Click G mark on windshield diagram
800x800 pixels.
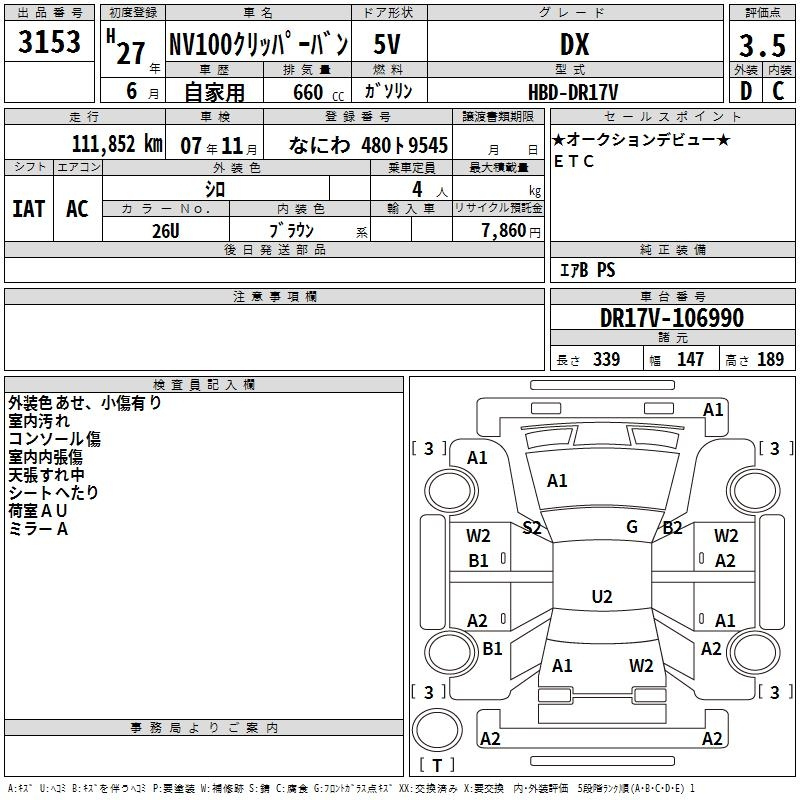click(632, 527)
